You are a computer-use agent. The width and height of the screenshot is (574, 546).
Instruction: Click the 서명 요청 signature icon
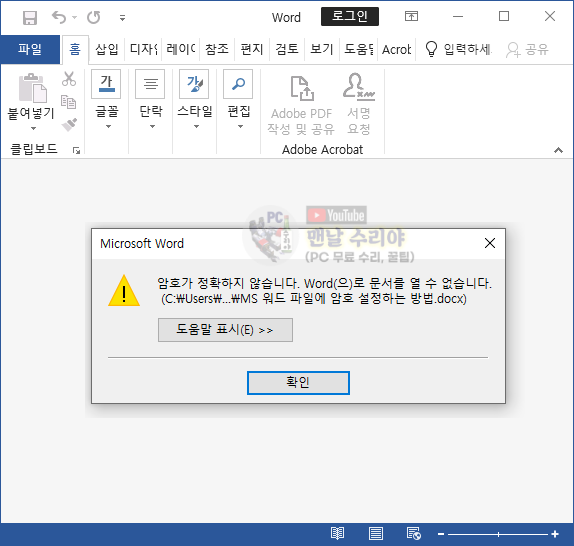point(359,86)
